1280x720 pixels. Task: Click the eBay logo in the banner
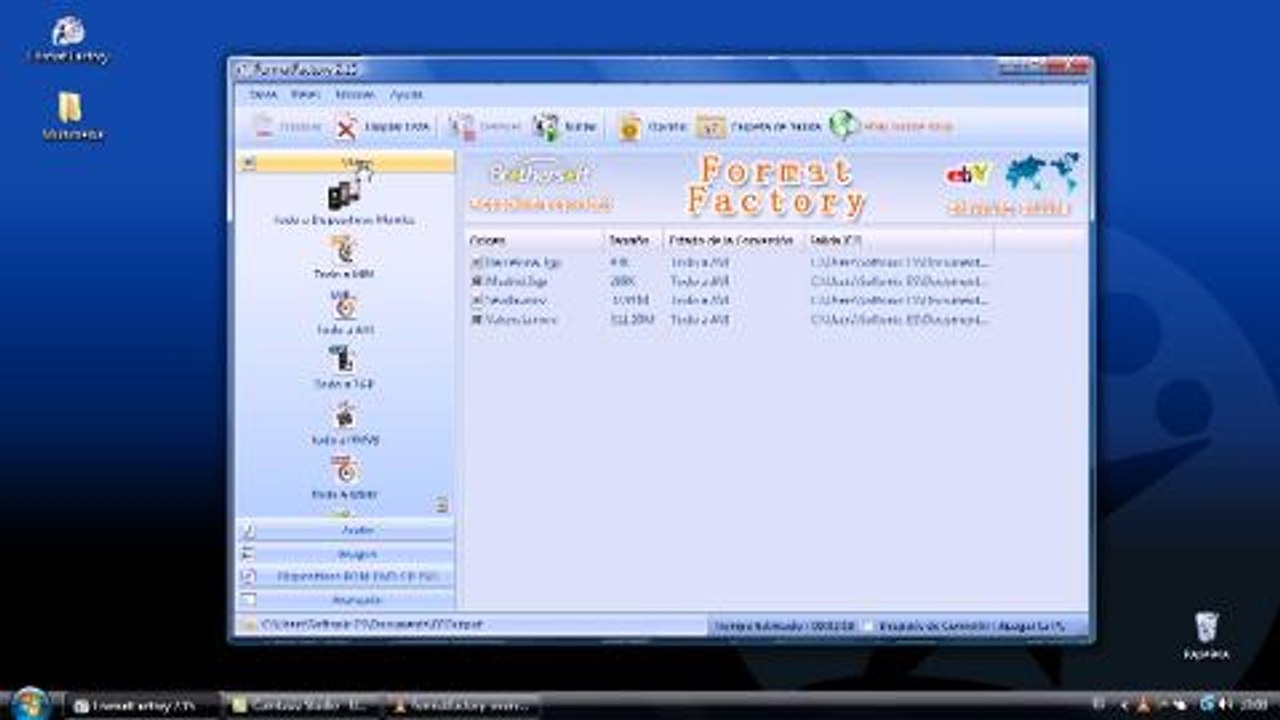[x=968, y=174]
